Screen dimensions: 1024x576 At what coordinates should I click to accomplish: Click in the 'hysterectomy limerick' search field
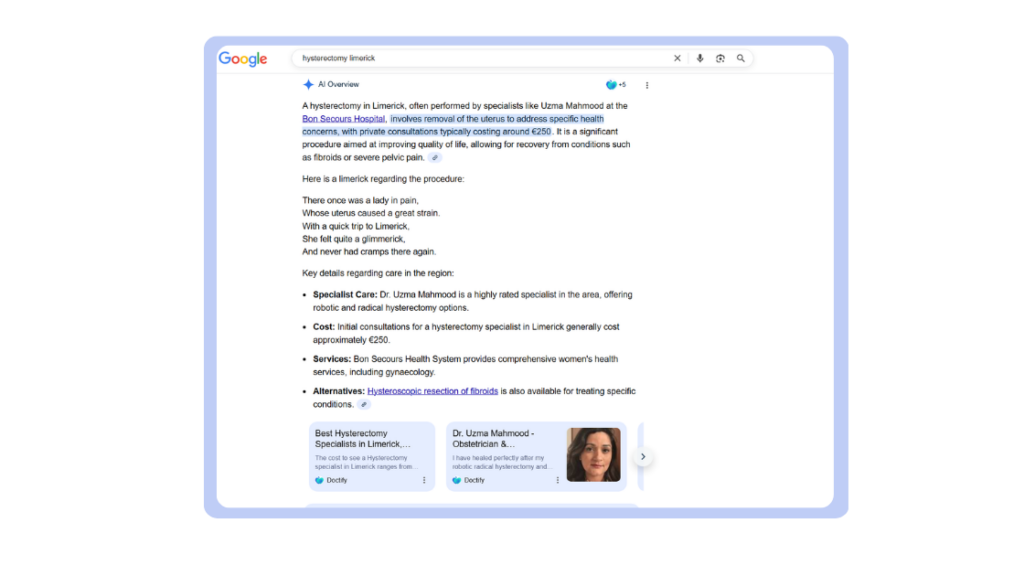pos(480,59)
